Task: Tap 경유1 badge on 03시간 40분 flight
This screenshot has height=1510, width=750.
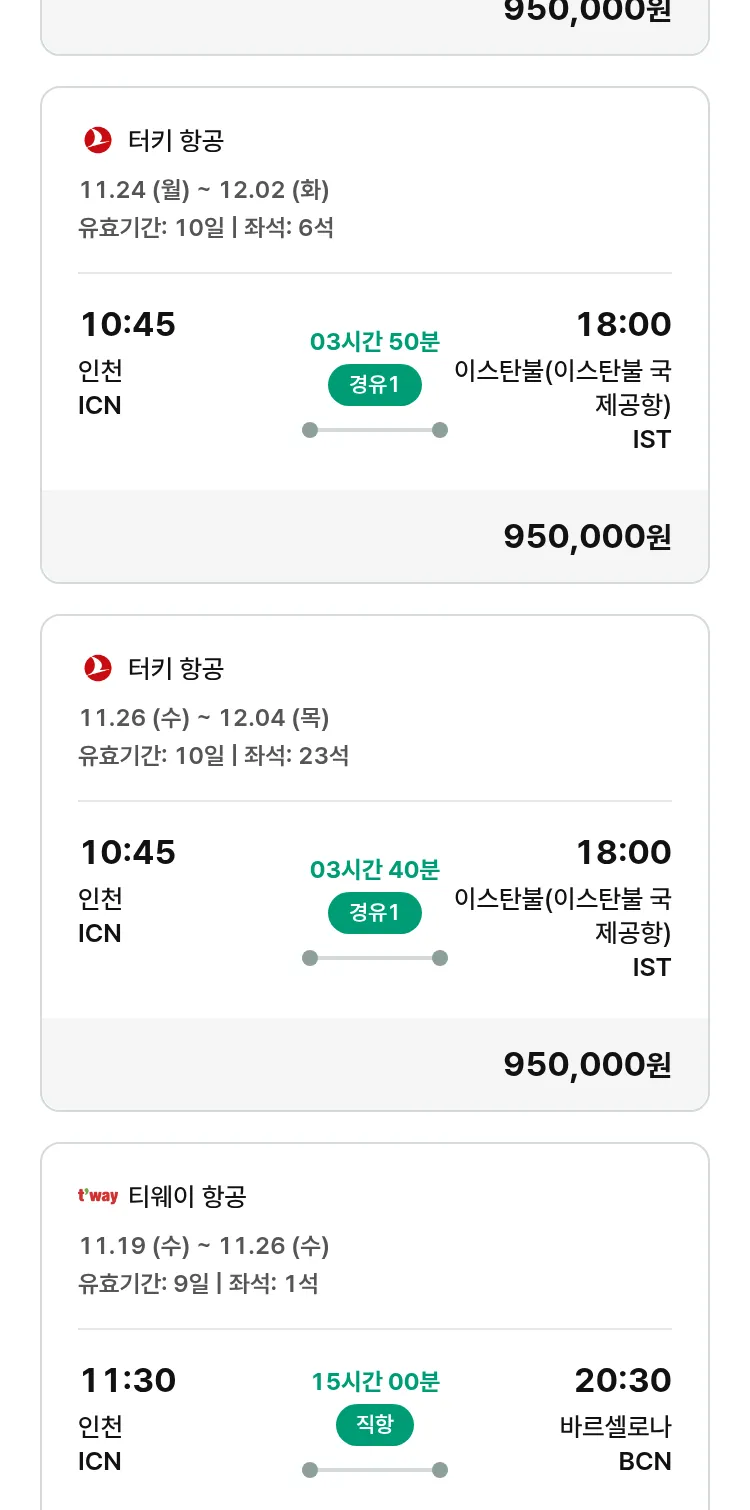Action: [375, 913]
